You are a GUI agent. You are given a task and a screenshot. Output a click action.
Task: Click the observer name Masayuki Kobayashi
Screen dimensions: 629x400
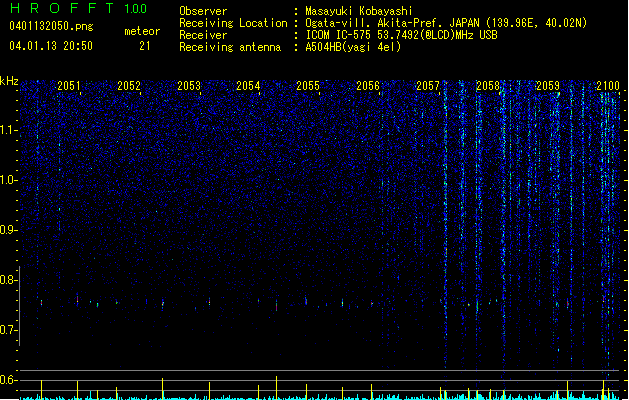tap(359, 11)
